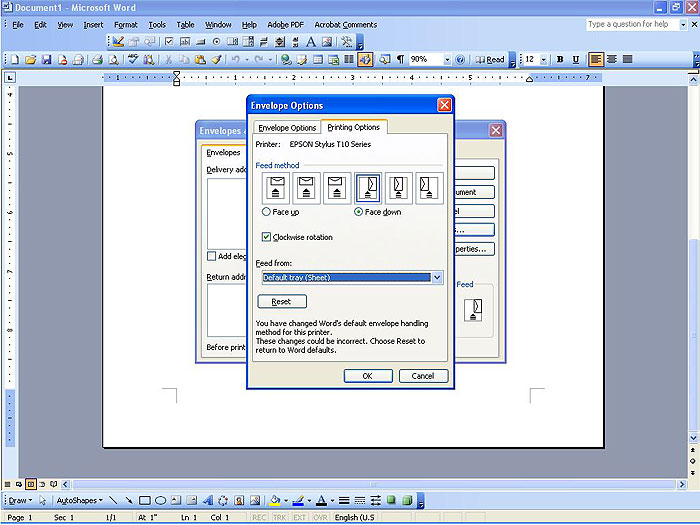Expand Fill Color dropdown arrow
The image size is (700, 525).
click(286, 500)
